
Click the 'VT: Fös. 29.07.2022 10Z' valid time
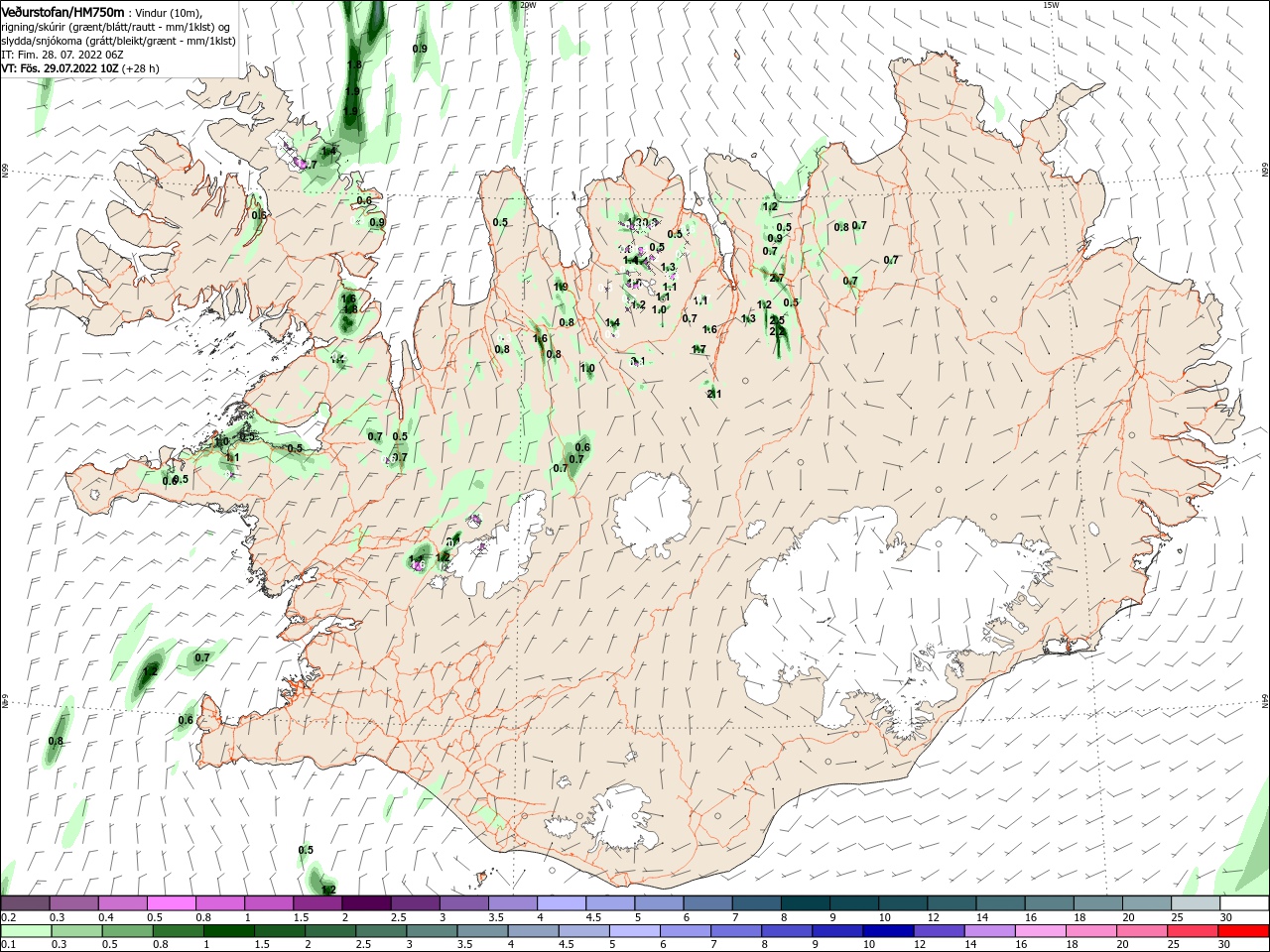pos(60,68)
